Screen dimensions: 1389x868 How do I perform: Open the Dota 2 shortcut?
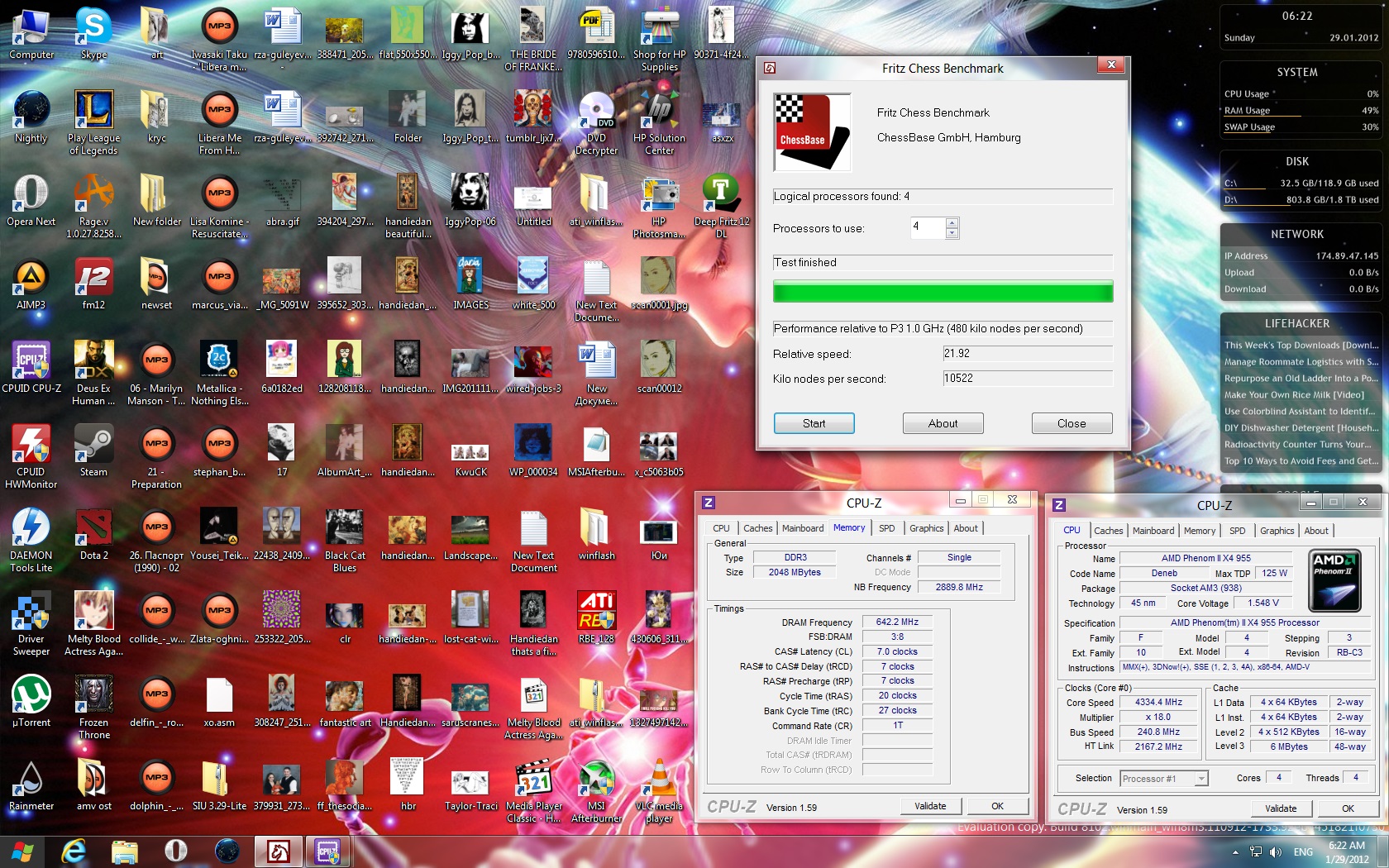pos(93,534)
